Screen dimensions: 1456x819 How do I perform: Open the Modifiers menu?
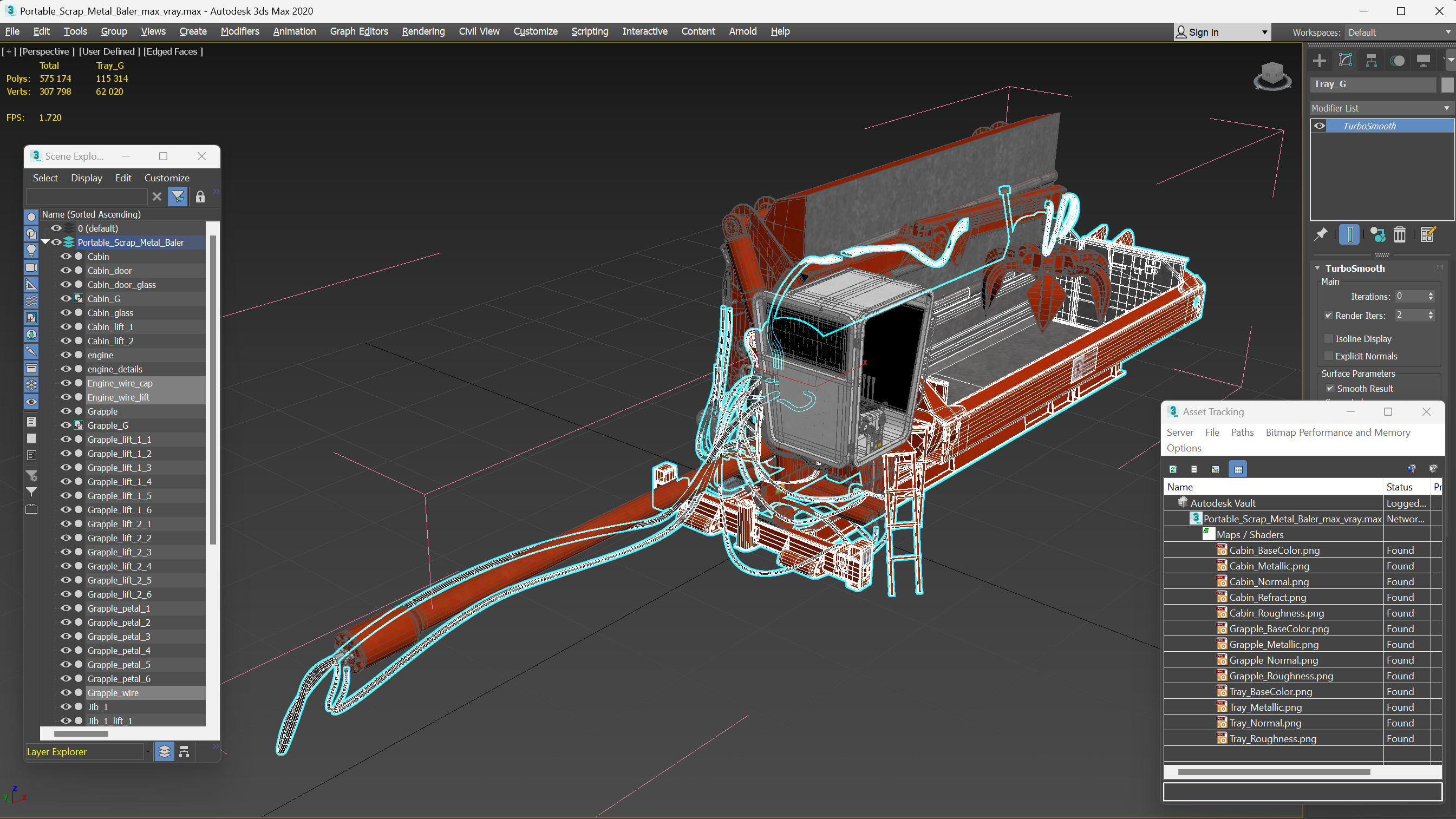[240, 31]
